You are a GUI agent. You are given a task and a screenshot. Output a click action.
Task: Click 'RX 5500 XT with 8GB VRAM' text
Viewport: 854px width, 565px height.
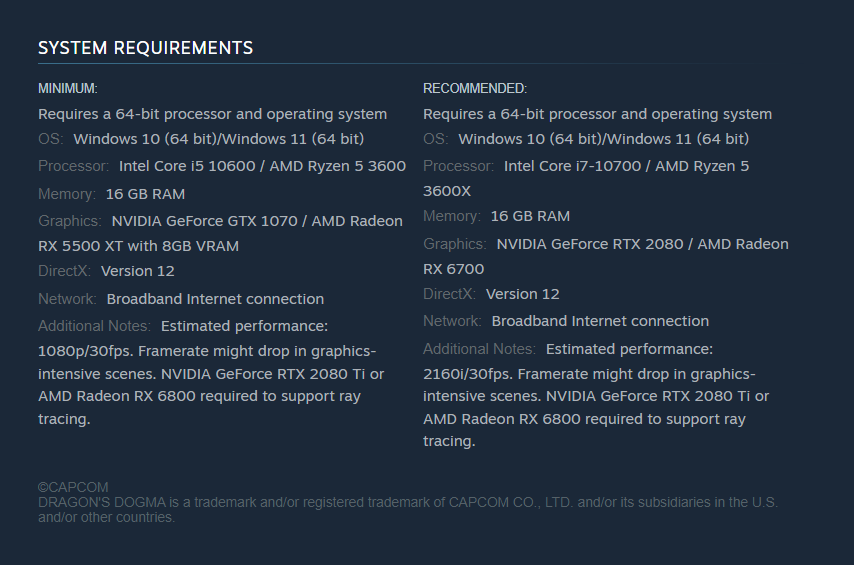click(x=138, y=246)
